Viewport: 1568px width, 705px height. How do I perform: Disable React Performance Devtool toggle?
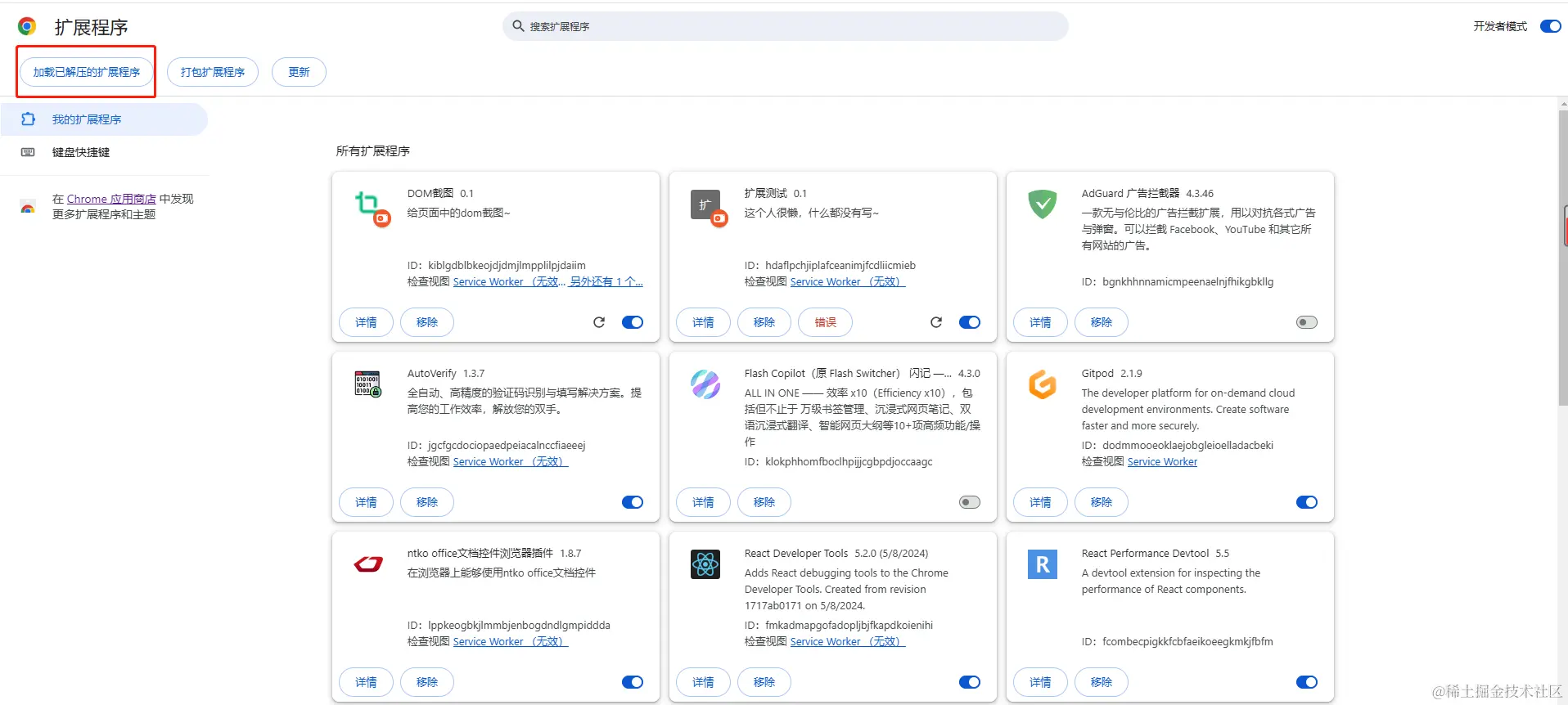[1307, 682]
